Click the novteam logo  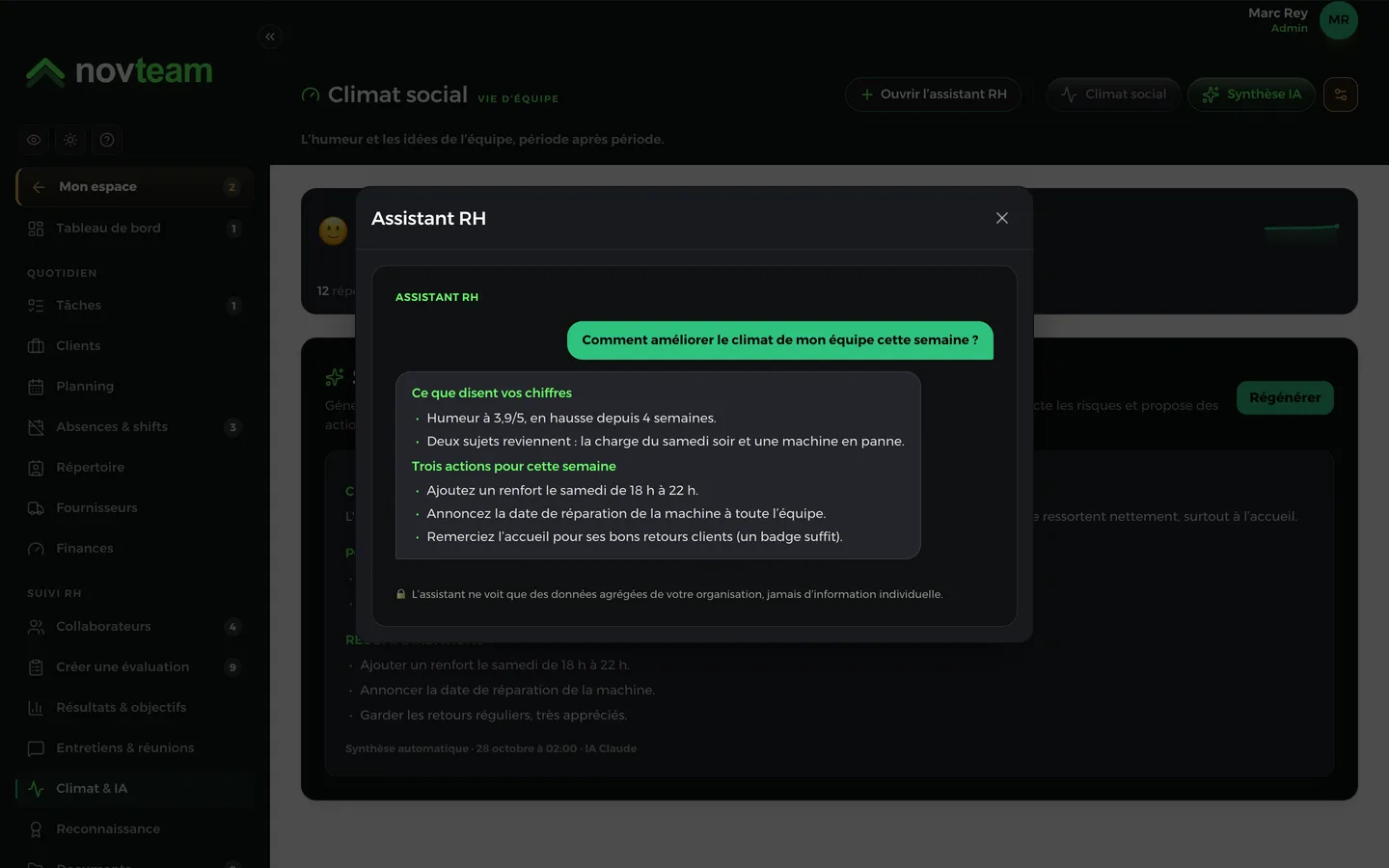120,71
